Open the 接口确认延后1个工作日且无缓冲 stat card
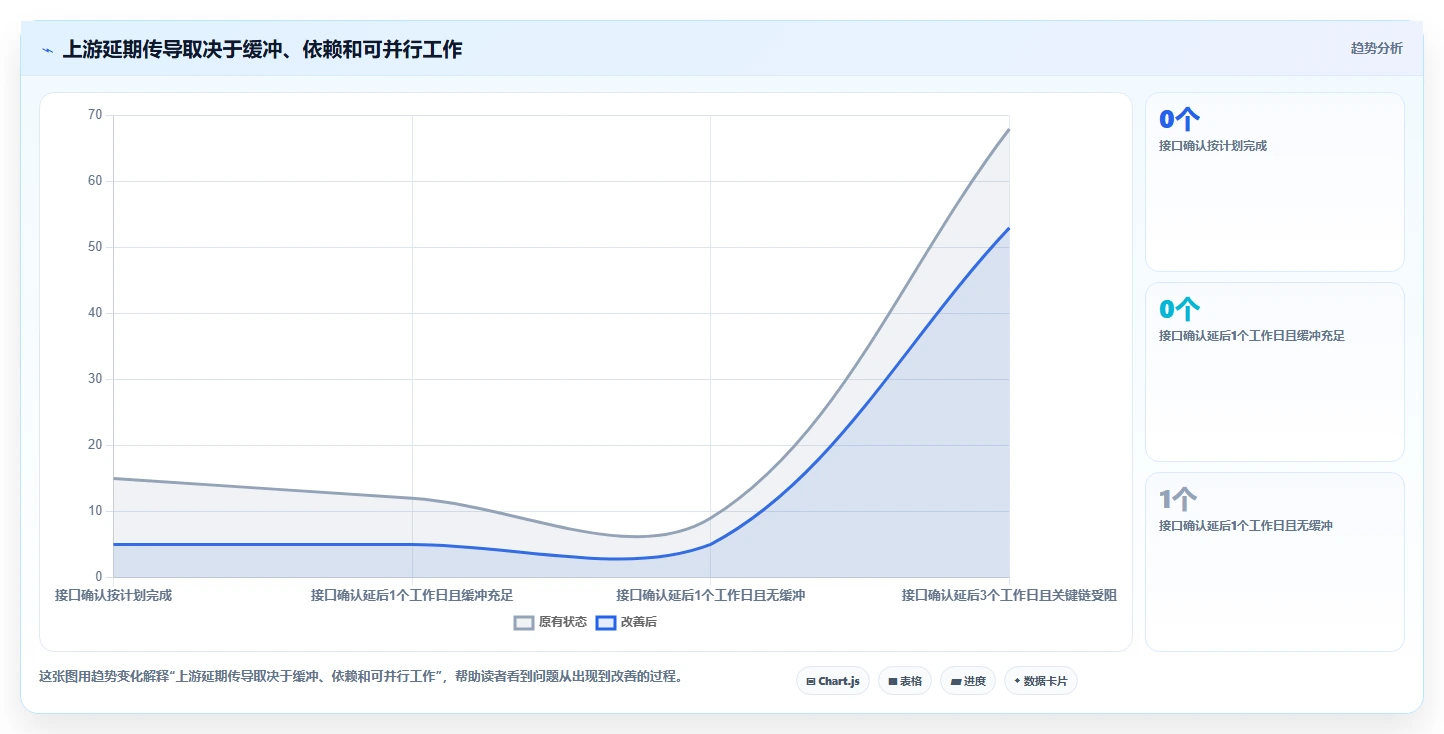This screenshot has width=1444, height=734. tap(1274, 562)
